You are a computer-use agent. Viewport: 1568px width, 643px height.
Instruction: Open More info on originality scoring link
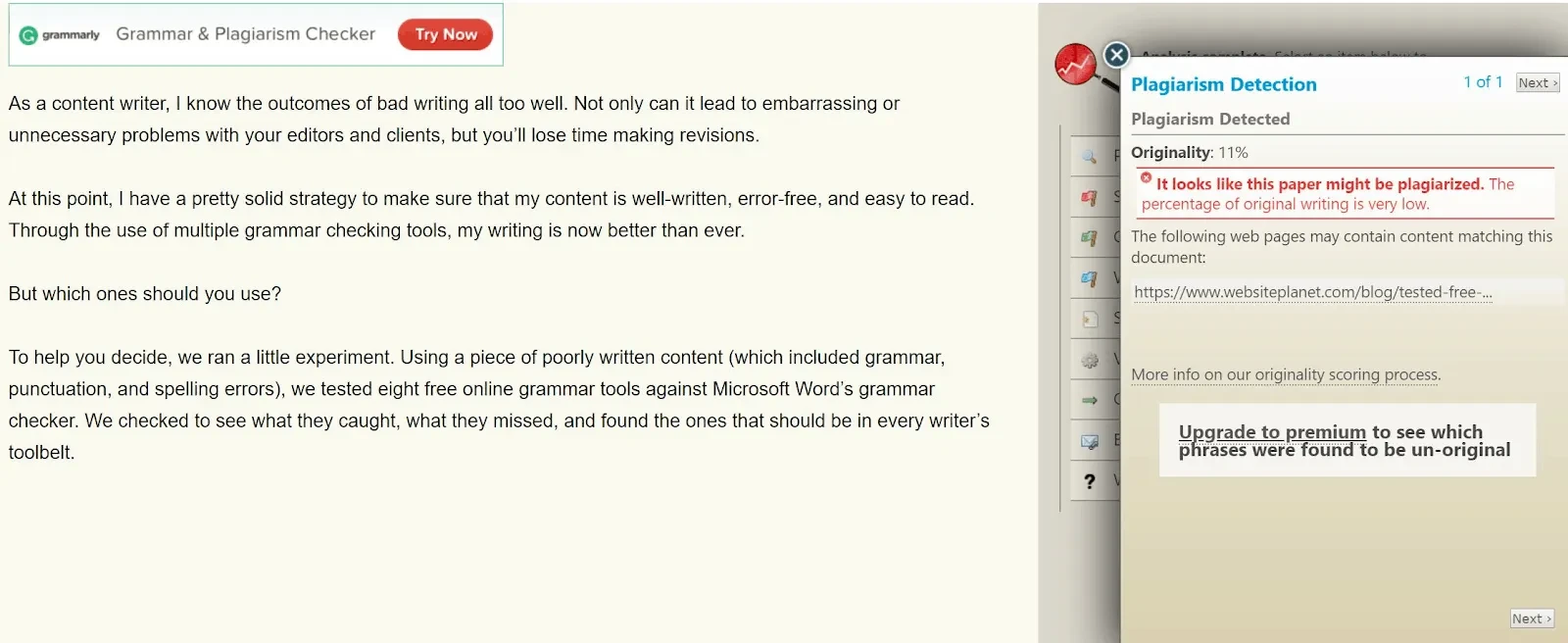[1285, 374]
